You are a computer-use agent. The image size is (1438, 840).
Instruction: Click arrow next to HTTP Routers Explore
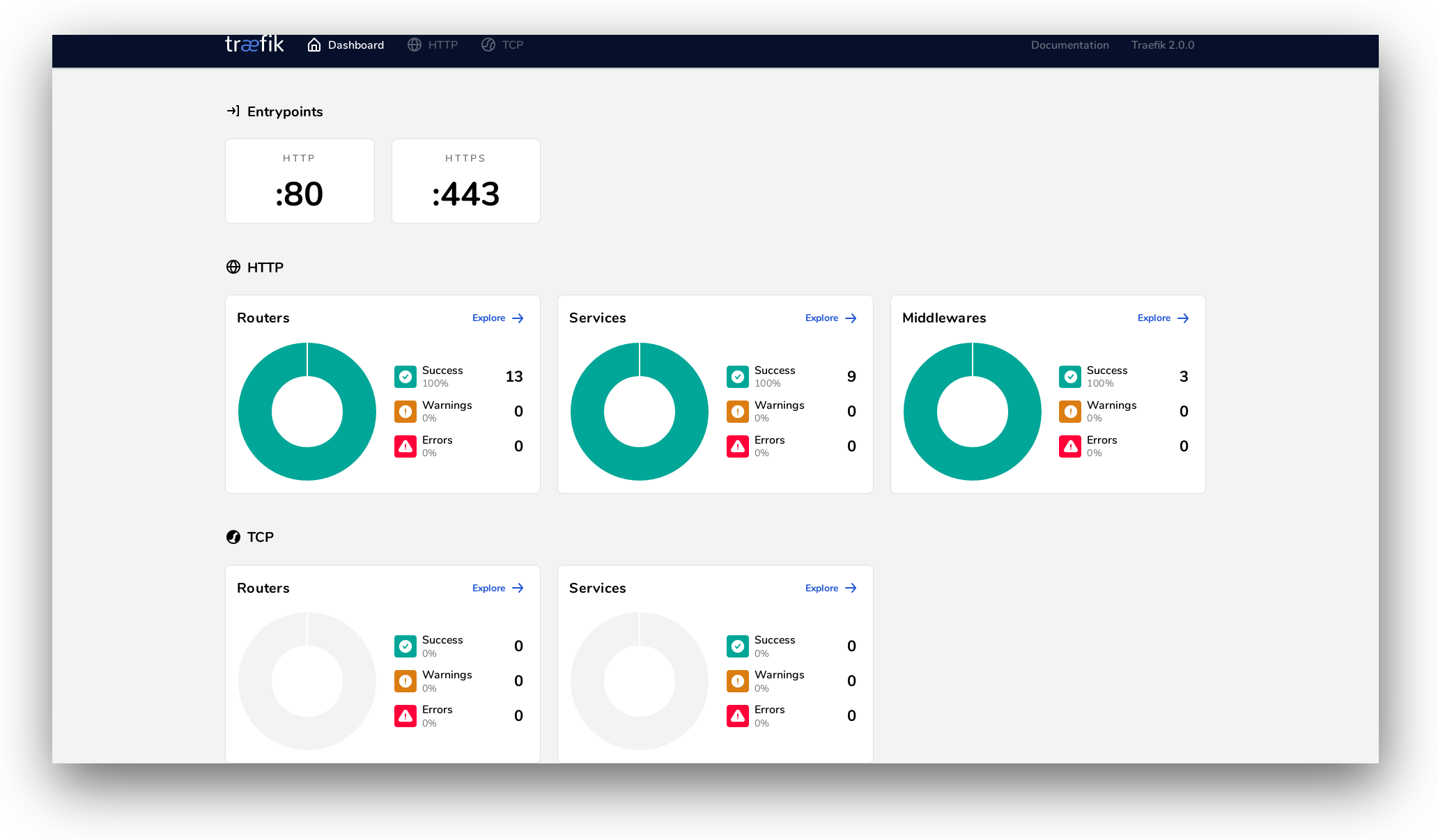click(518, 318)
